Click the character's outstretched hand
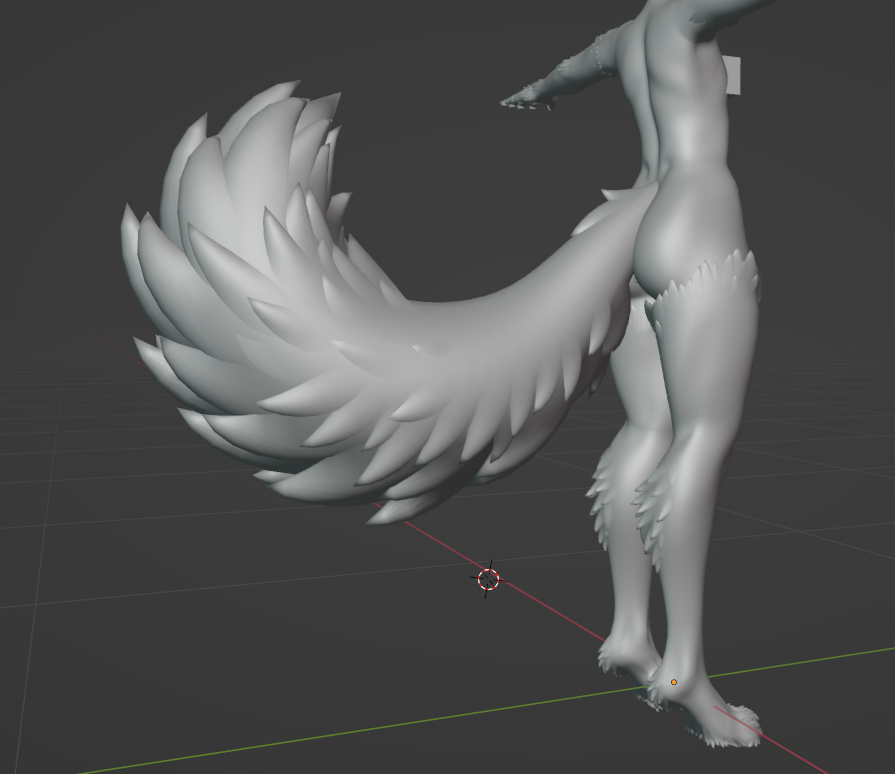 pos(524,97)
